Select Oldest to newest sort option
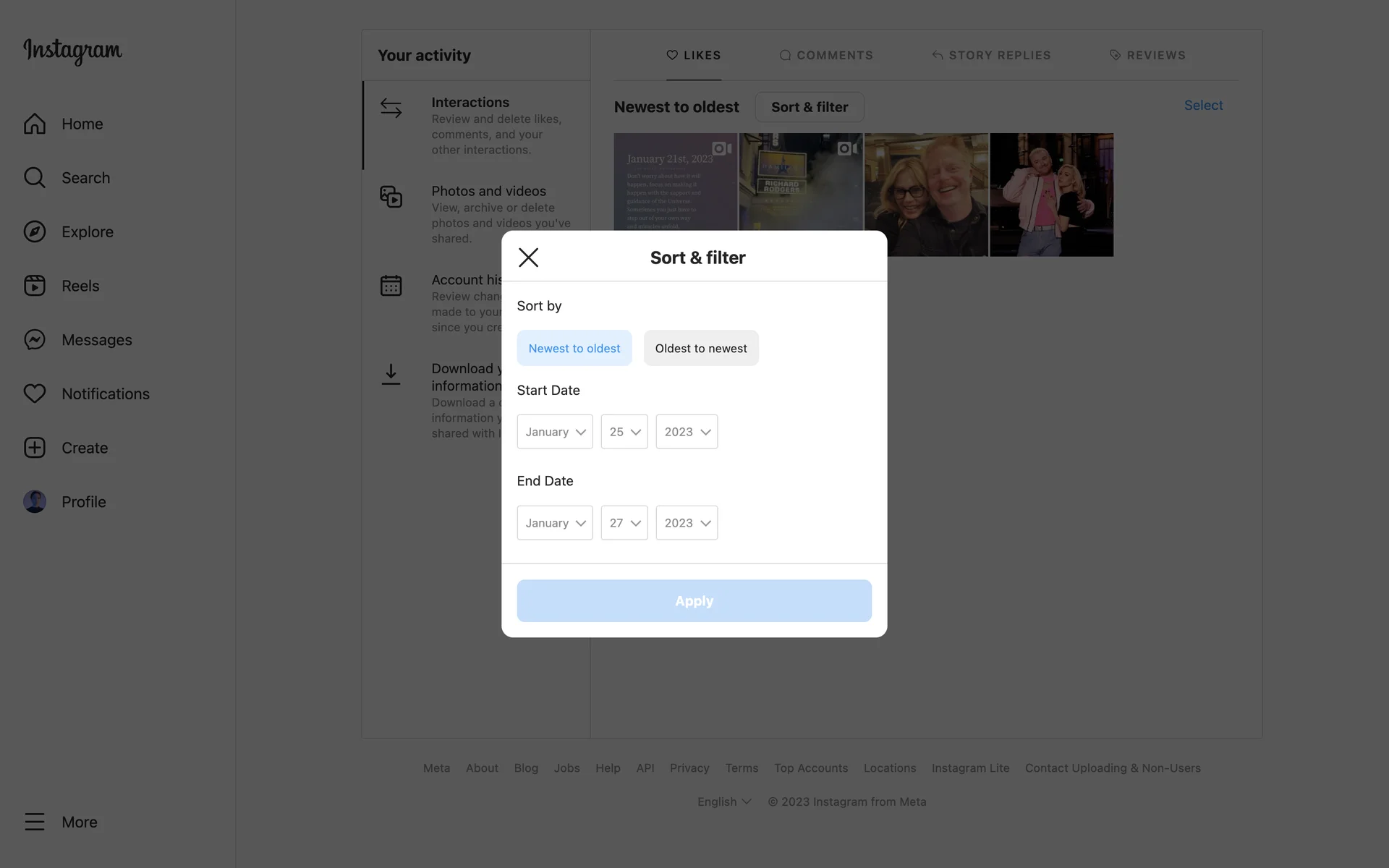 tap(700, 348)
